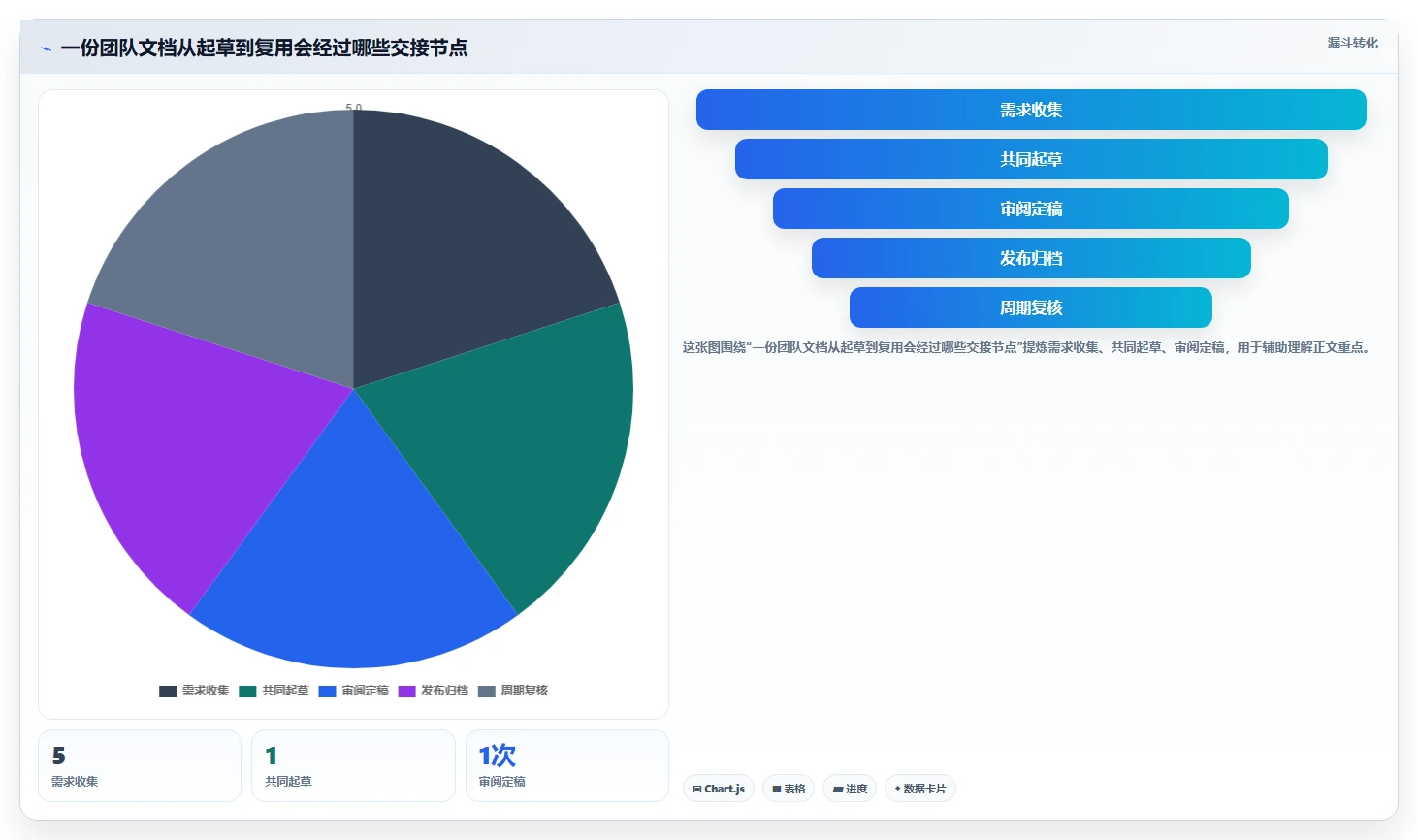Viewport: 1418px width, 840px height.
Task: Click the 周期复核 funnel bar
Action: tap(1031, 307)
